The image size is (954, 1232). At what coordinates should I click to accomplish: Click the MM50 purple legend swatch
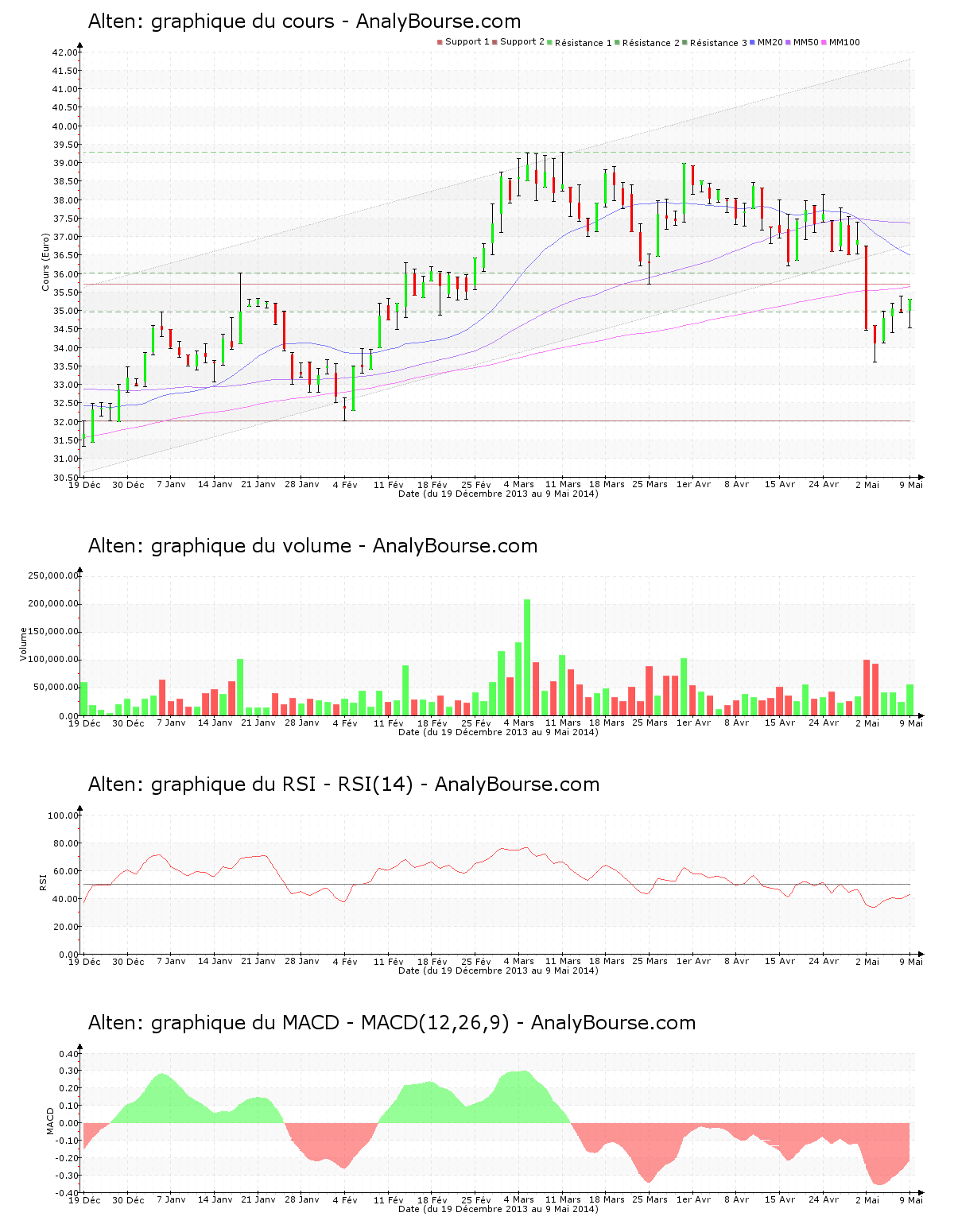788,42
